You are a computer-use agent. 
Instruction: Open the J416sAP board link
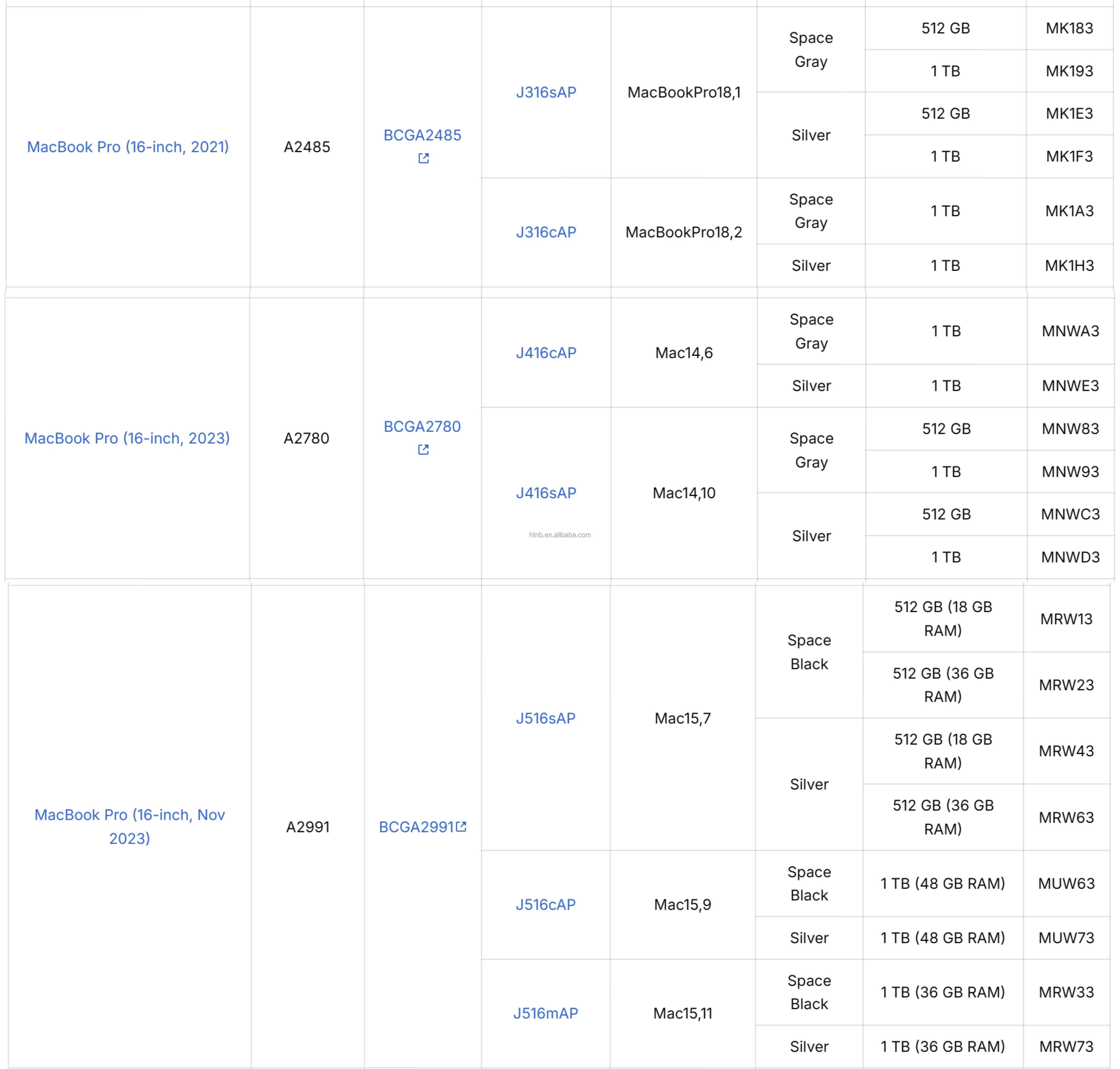pyautogui.click(x=546, y=493)
